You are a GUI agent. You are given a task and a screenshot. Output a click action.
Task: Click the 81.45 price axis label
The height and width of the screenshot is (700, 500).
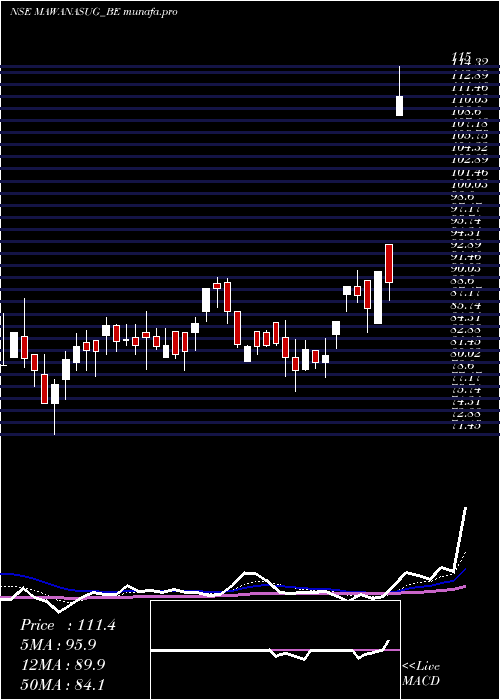click(x=466, y=342)
